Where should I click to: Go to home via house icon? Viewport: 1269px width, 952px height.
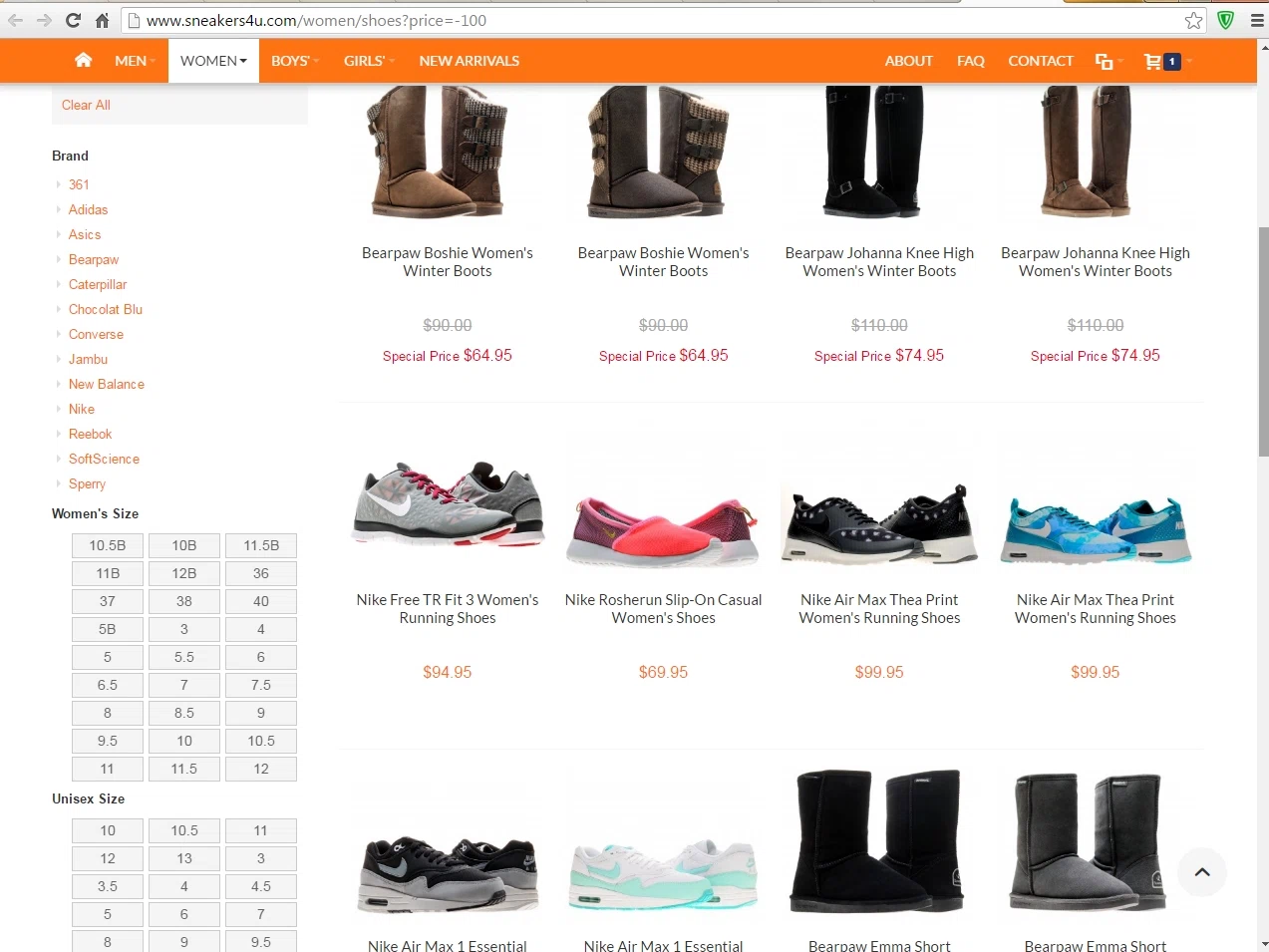83,60
